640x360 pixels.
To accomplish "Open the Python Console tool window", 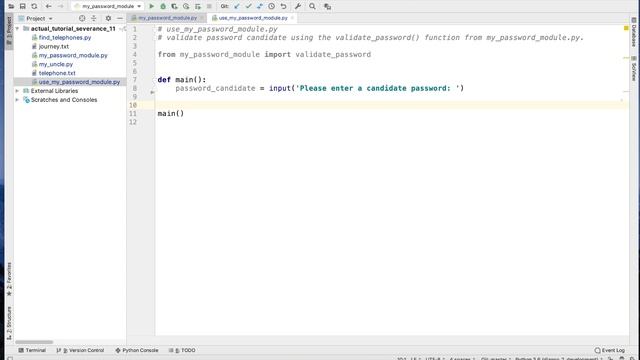I will click(x=137, y=350).
